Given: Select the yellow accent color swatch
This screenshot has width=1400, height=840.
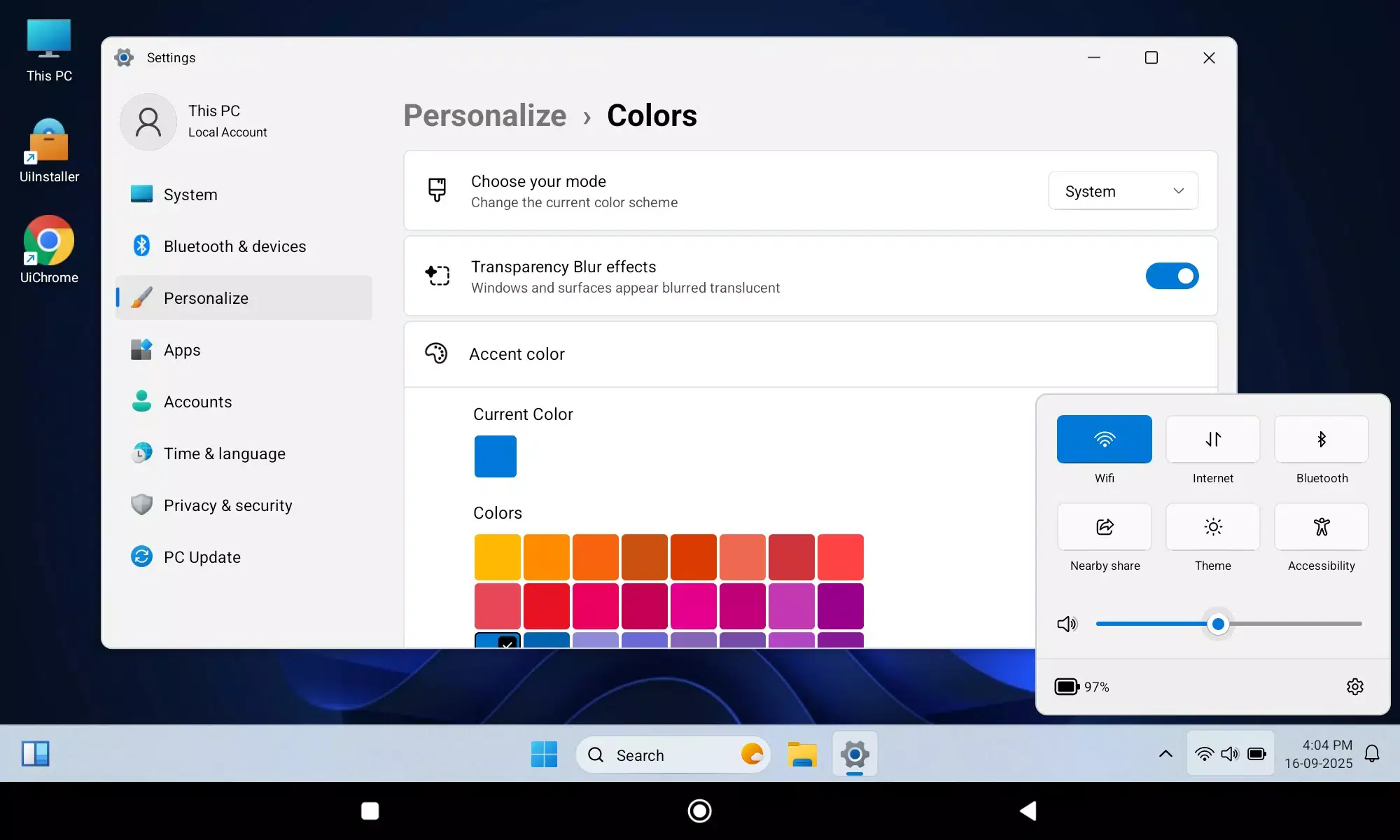Looking at the screenshot, I should [496, 556].
